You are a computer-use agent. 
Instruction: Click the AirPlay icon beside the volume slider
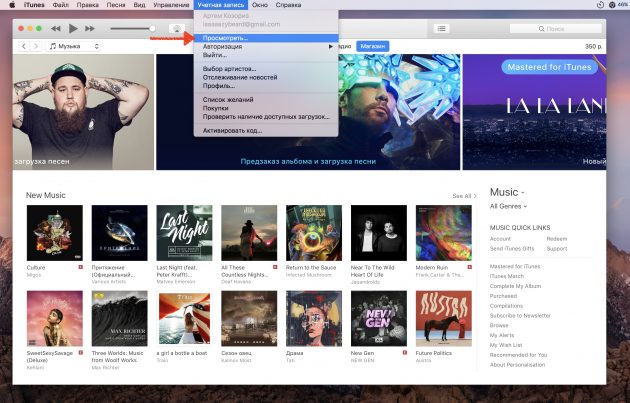[177, 30]
